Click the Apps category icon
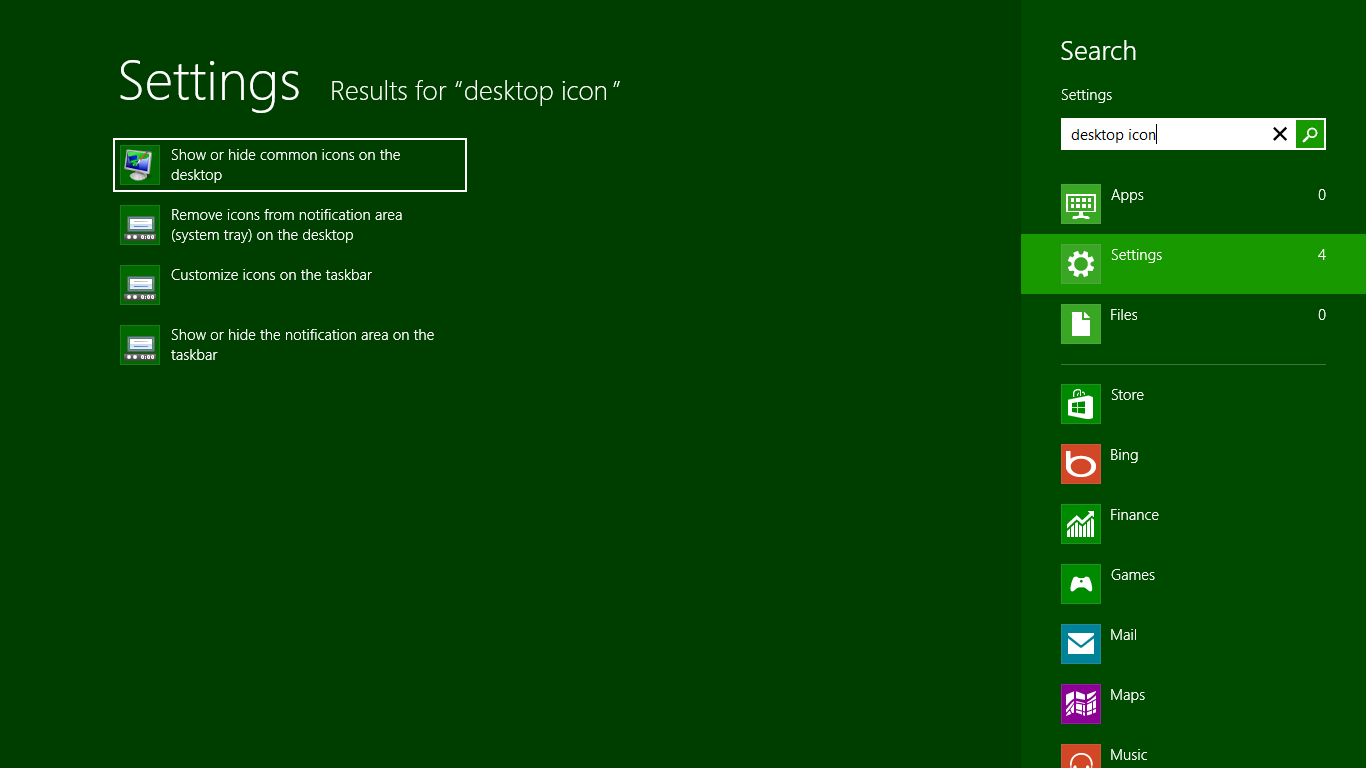Image resolution: width=1366 pixels, height=768 pixels. [1080, 204]
